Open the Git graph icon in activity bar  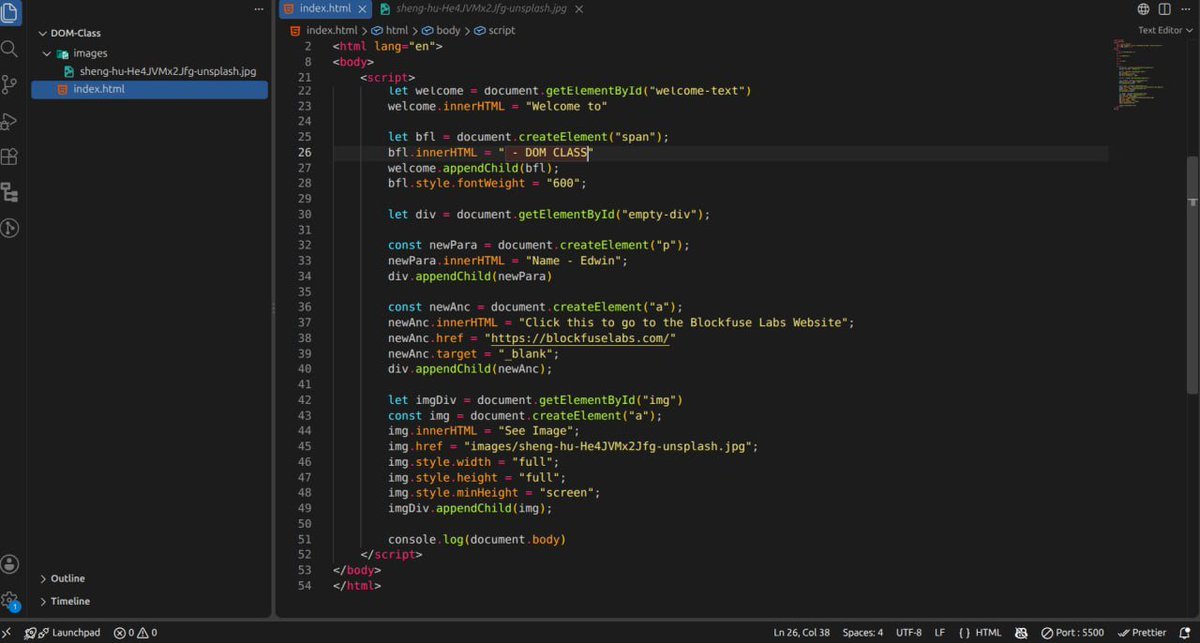coord(10,228)
